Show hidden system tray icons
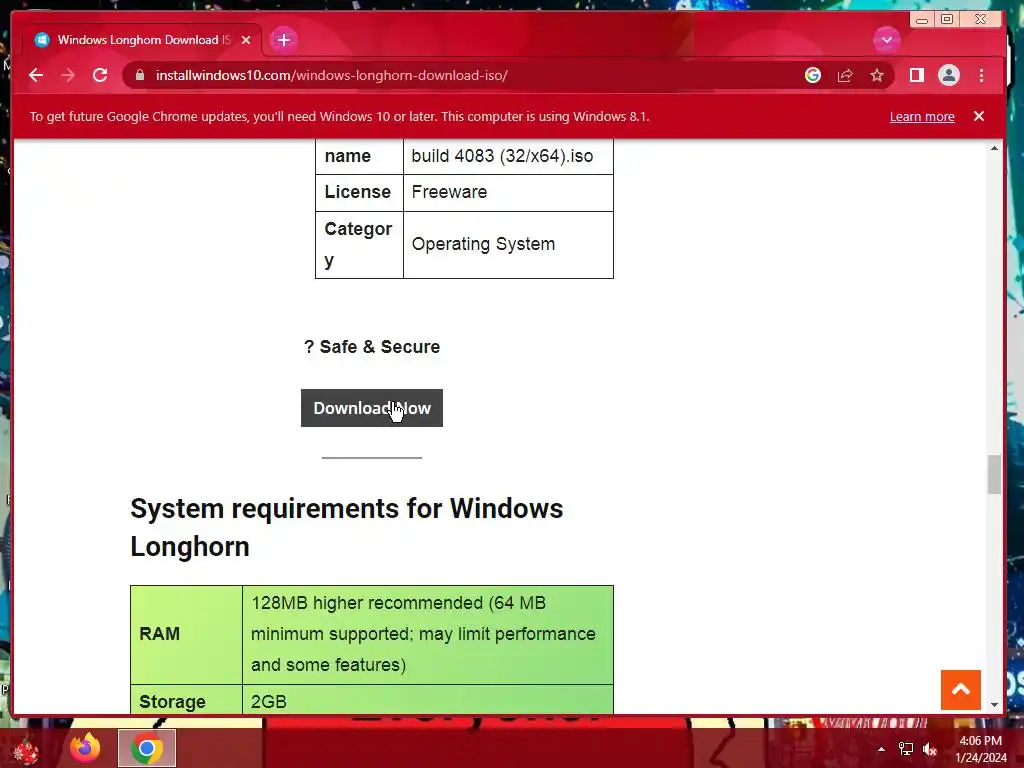Screen dimensions: 1024x768 pos(881,749)
